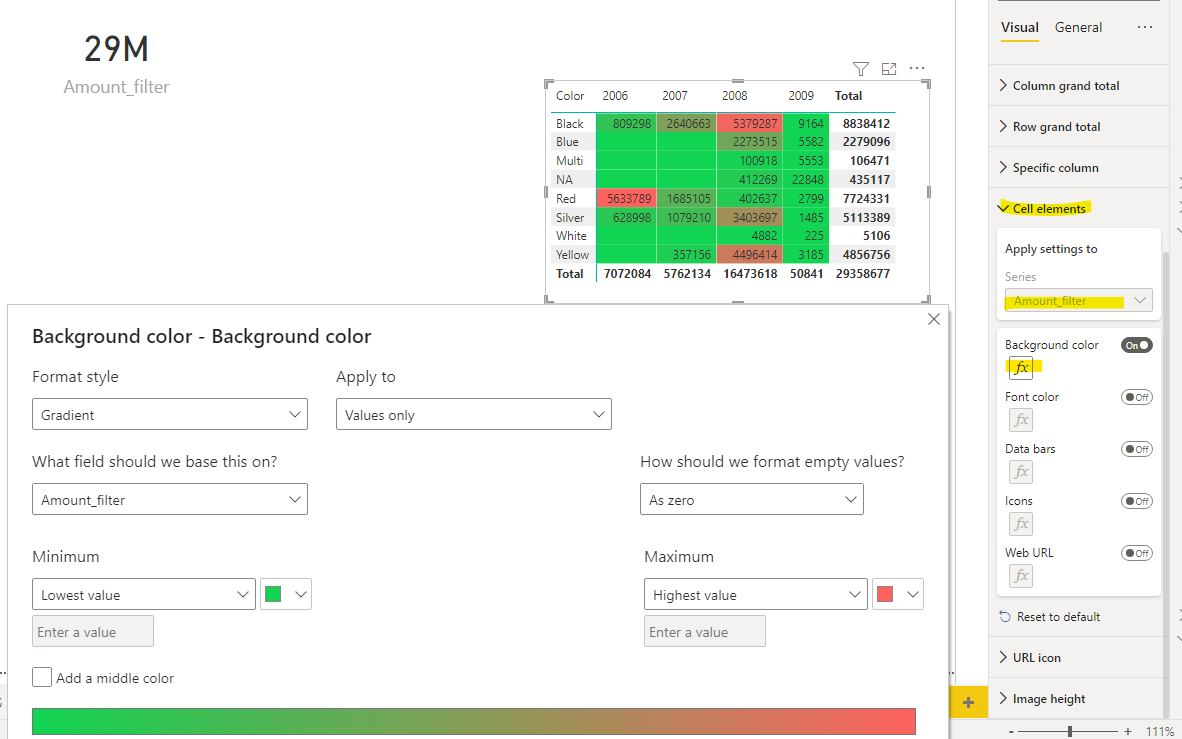Screen dimensions: 1182x739
Task: Click the Multi row header
Action: [x=569, y=161]
